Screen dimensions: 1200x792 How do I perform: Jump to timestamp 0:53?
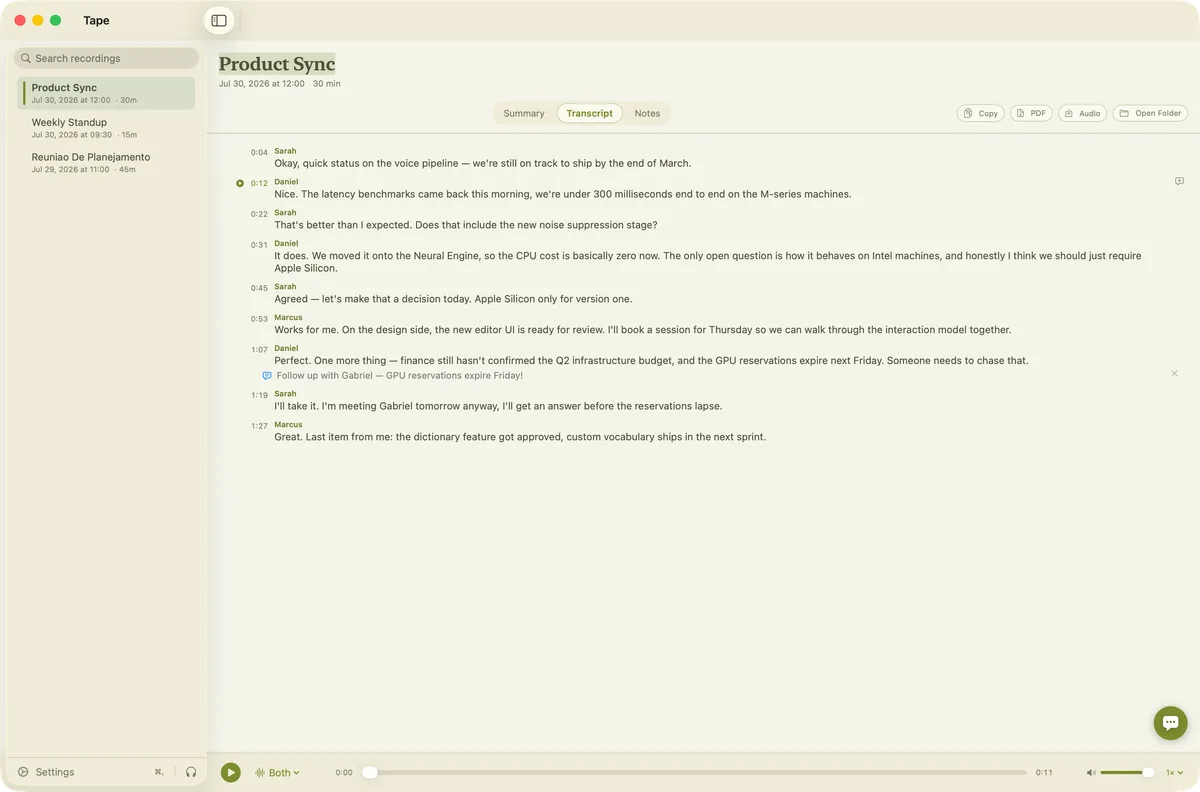coord(259,319)
